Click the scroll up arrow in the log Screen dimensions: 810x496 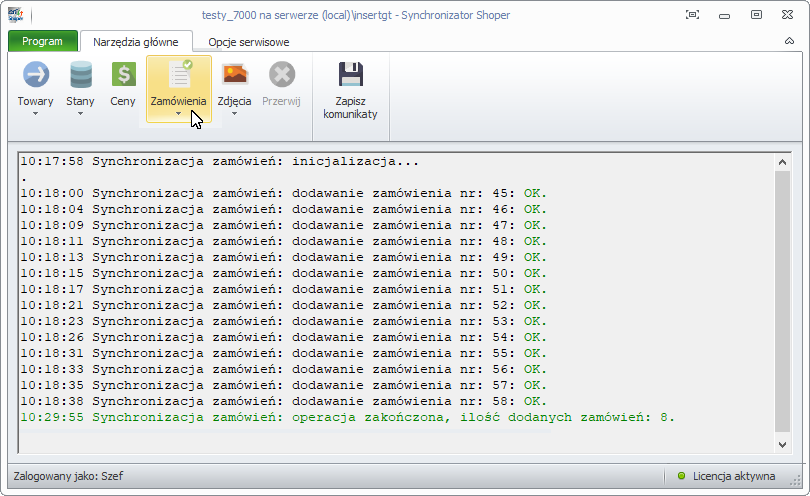[x=782, y=163]
